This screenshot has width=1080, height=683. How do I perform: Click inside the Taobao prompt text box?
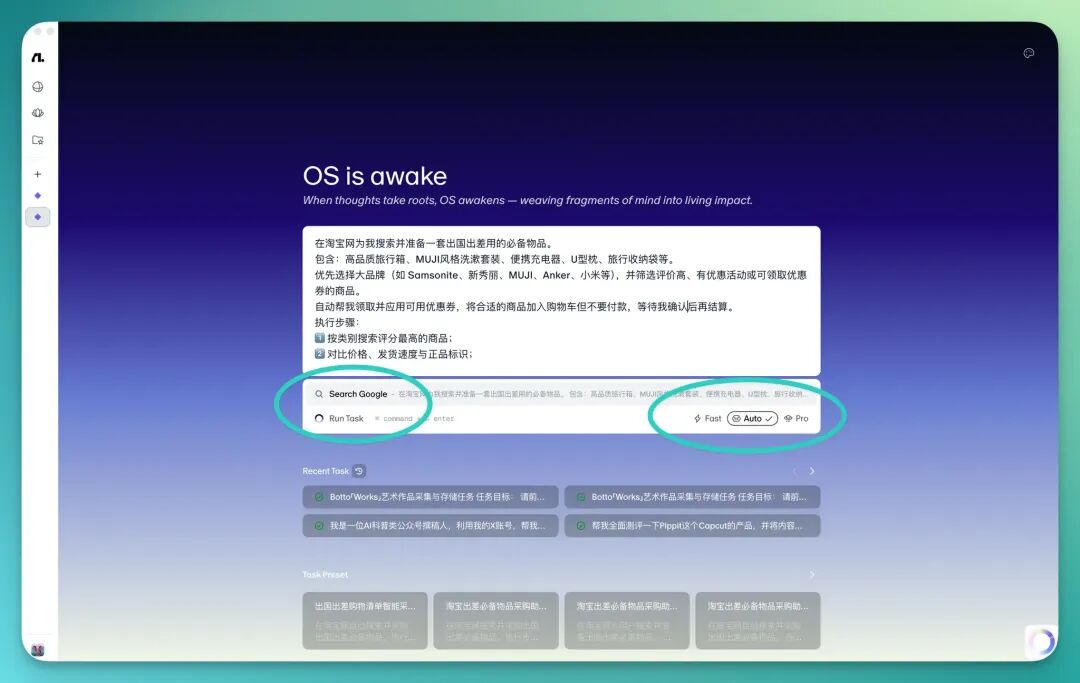(560, 300)
